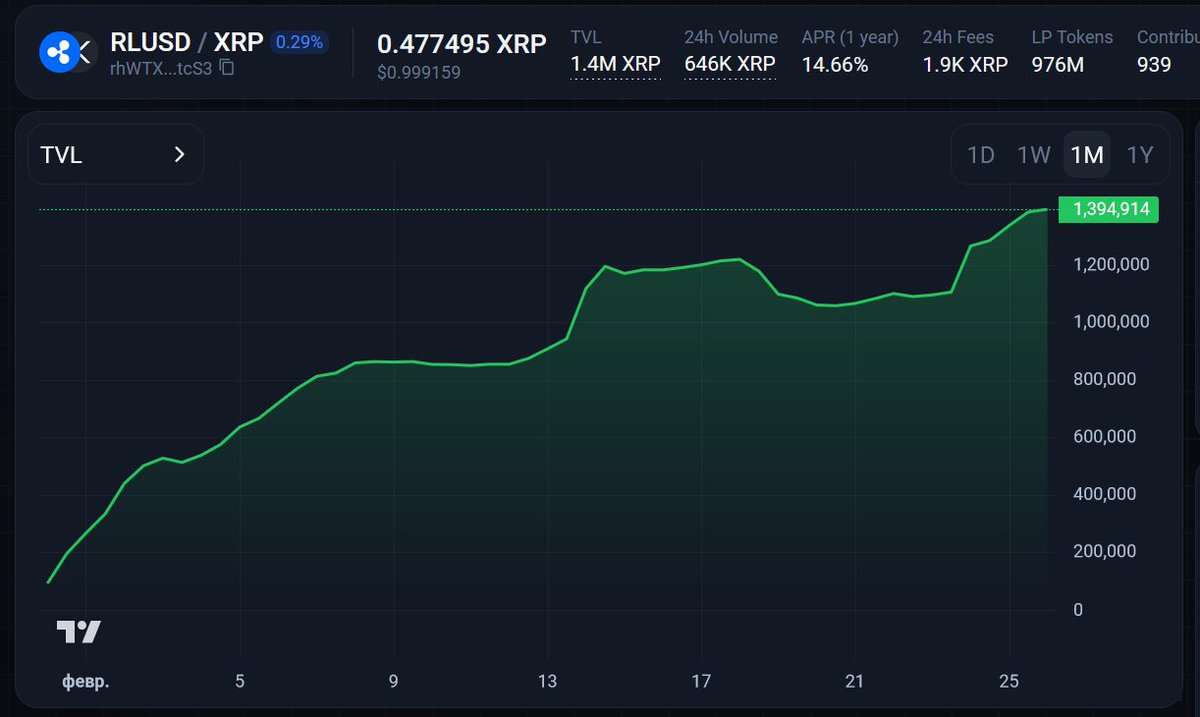
Task: Click the APR (1 year) header label
Action: coord(850,37)
